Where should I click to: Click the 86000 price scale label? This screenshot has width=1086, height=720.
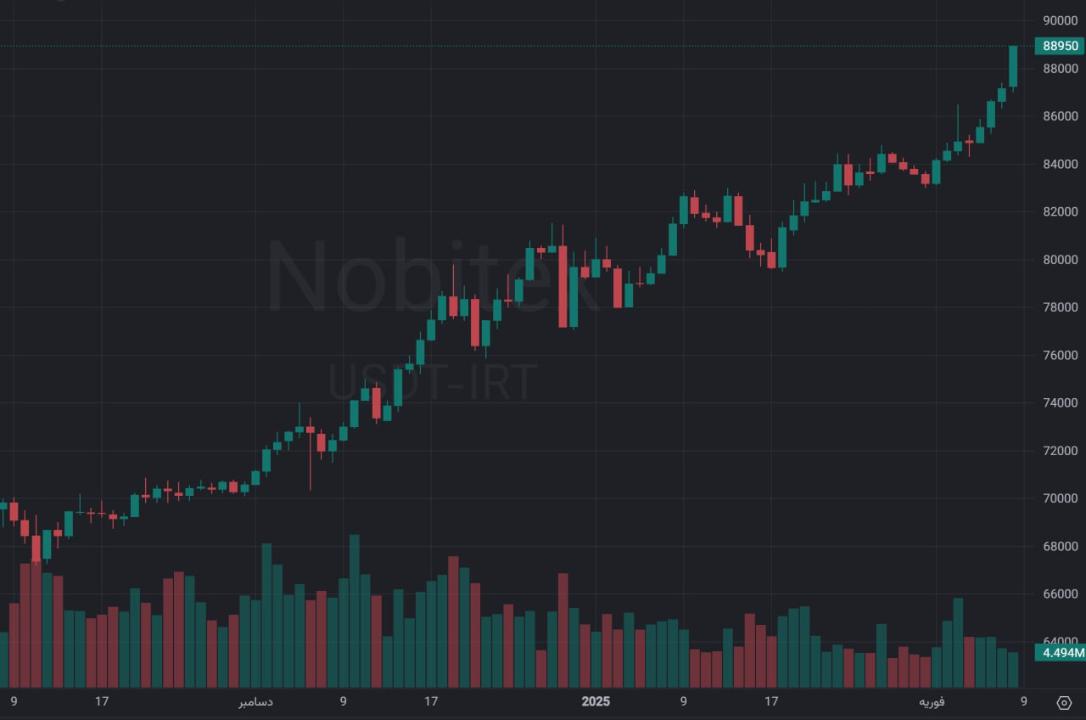click(x=1059, y=117)
